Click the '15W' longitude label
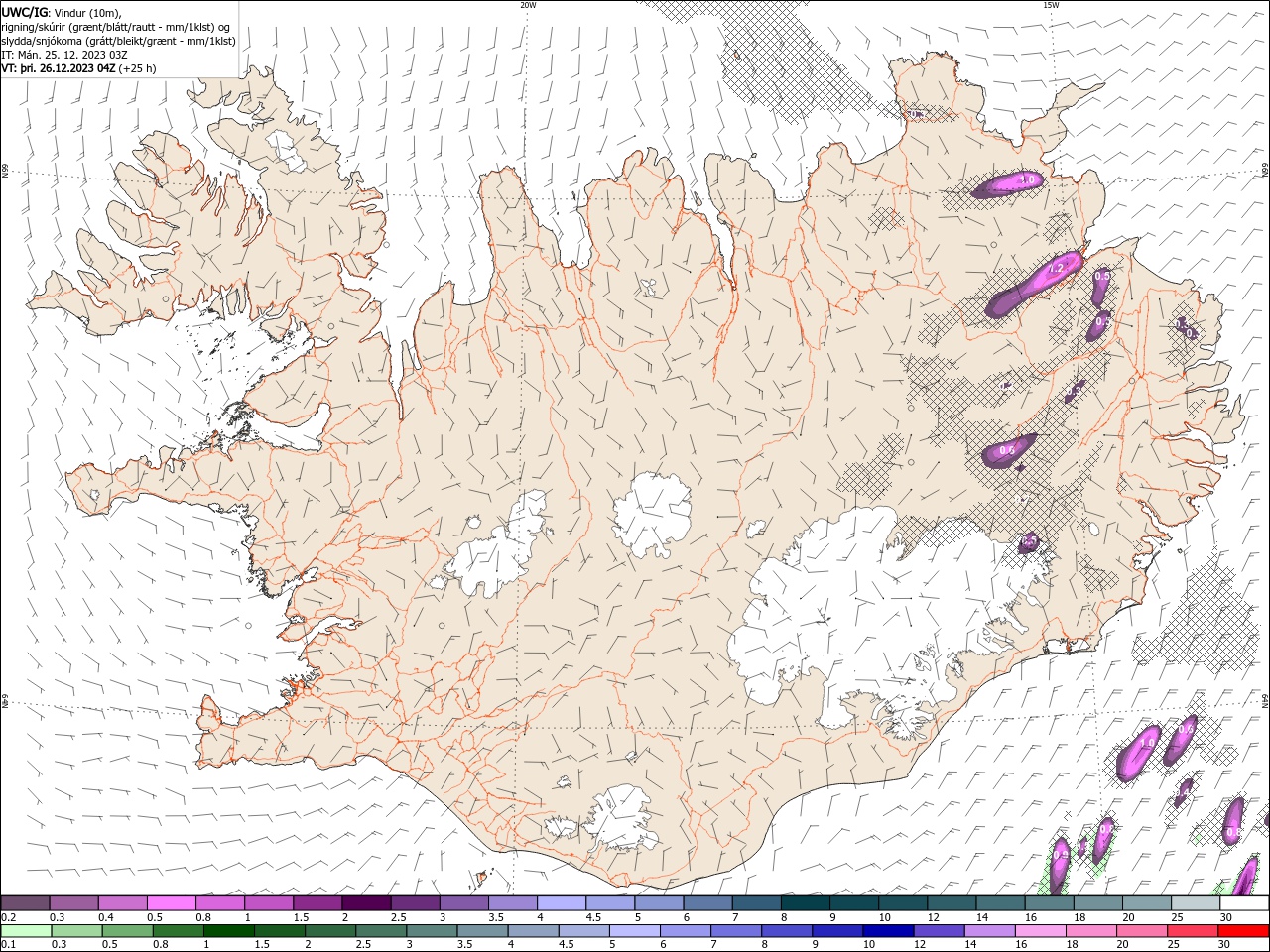 (x=1051, y=5)
